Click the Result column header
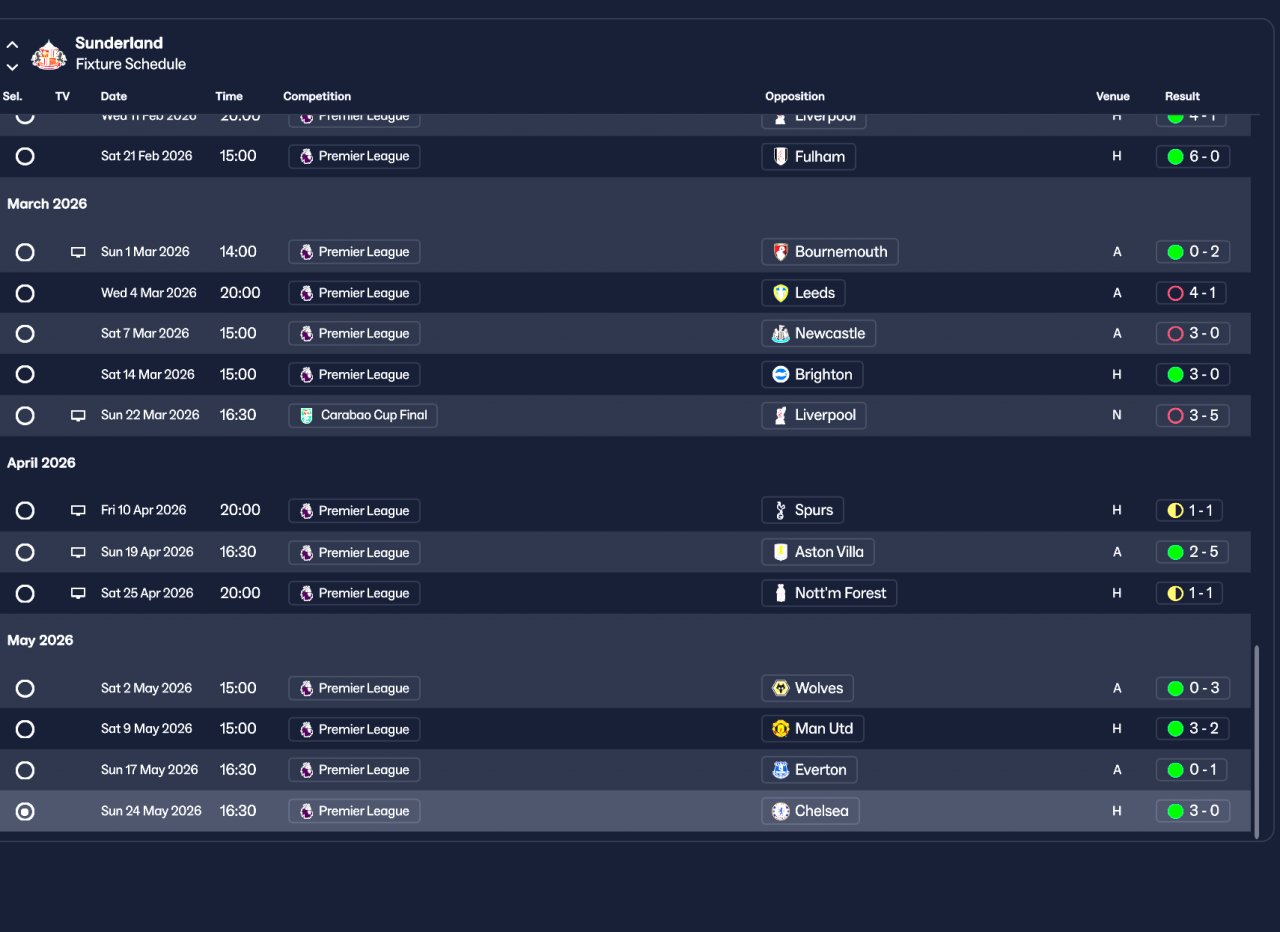The height and width of the screenshot is (932, 1280). tap(1182, 97)
